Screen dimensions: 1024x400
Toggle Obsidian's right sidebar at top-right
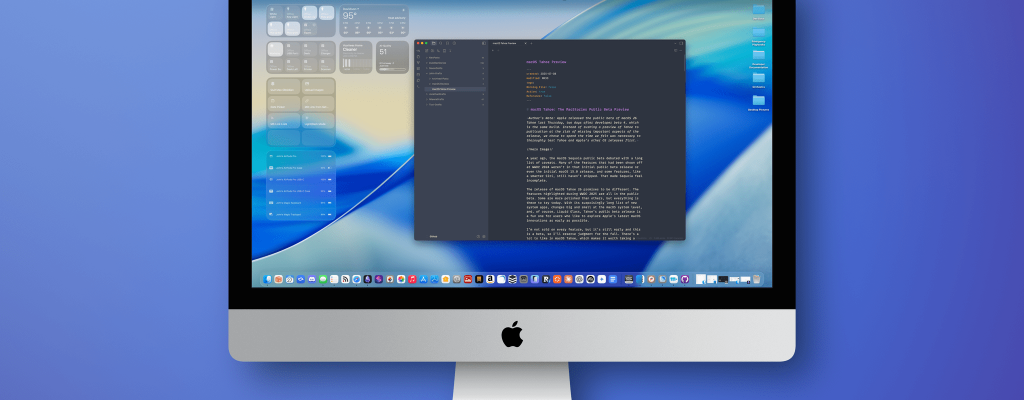680,44
